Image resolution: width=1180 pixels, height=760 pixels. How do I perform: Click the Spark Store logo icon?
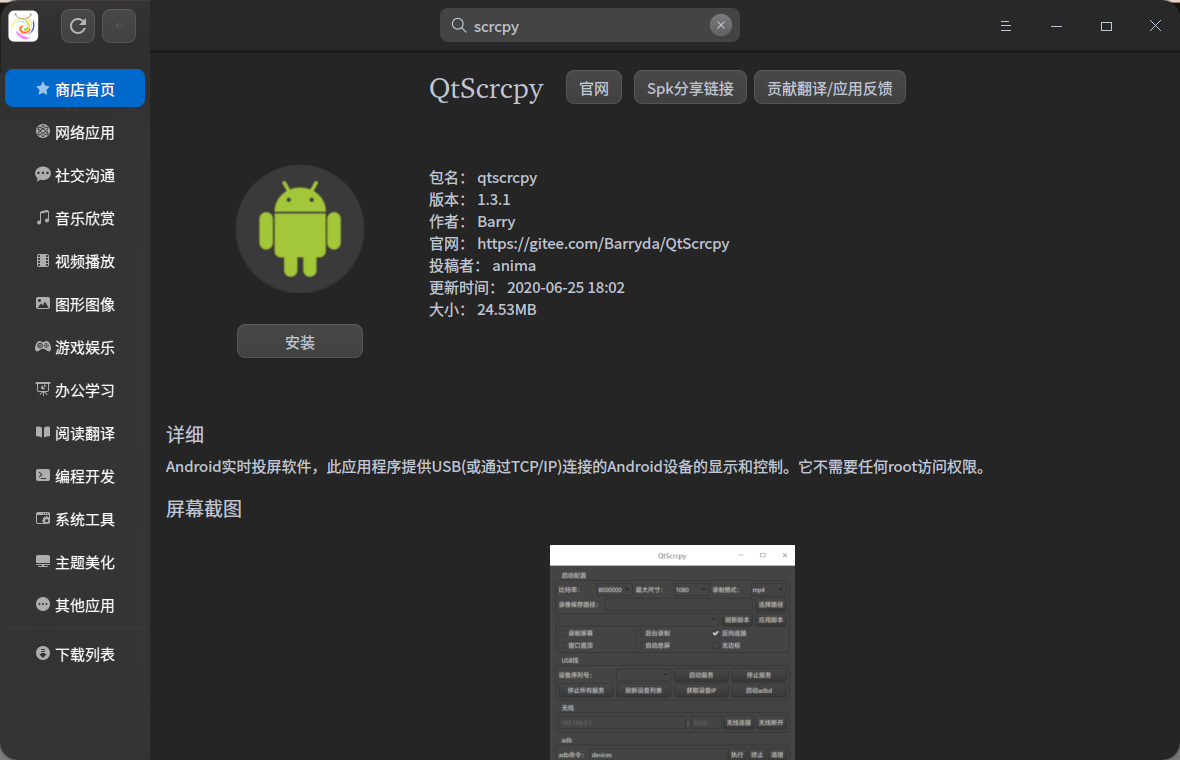coord(23,26)
